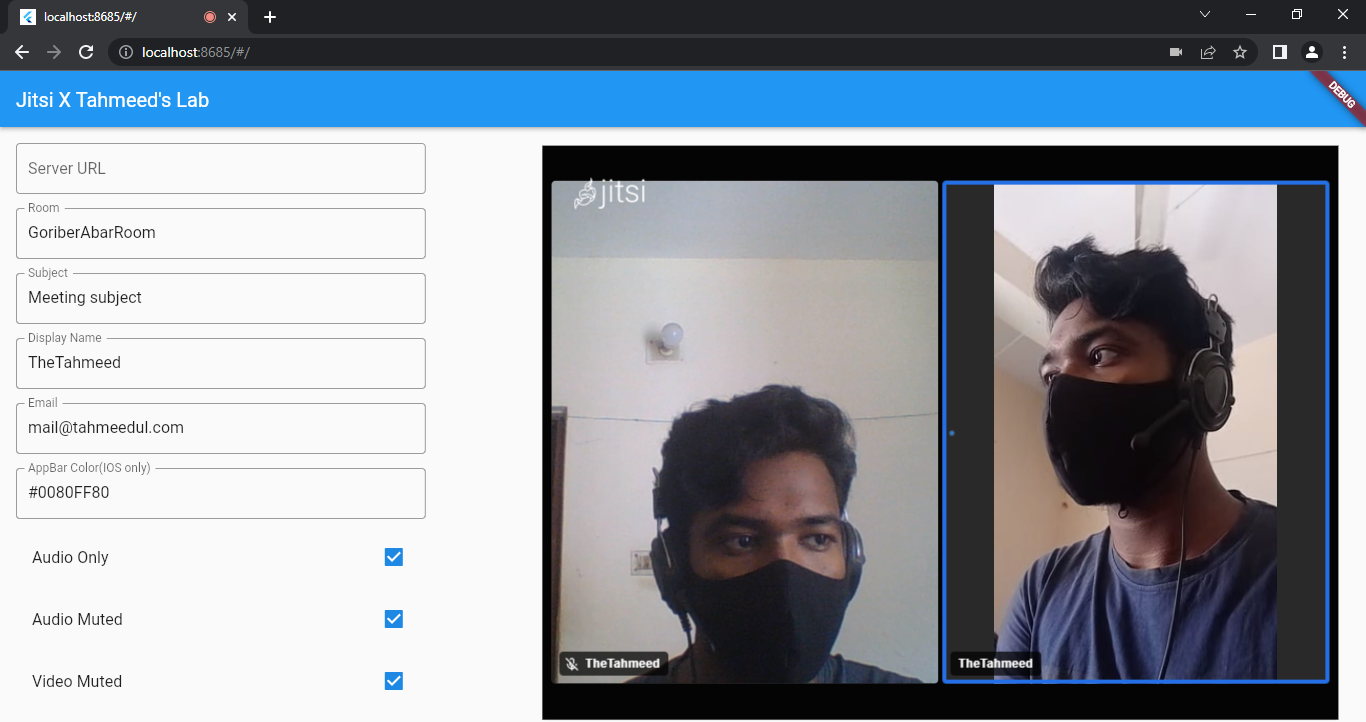Viewport: 1366px width, 722px height.
Task: Click the muted microphone icon on left tile
Action: coord(572,663)
